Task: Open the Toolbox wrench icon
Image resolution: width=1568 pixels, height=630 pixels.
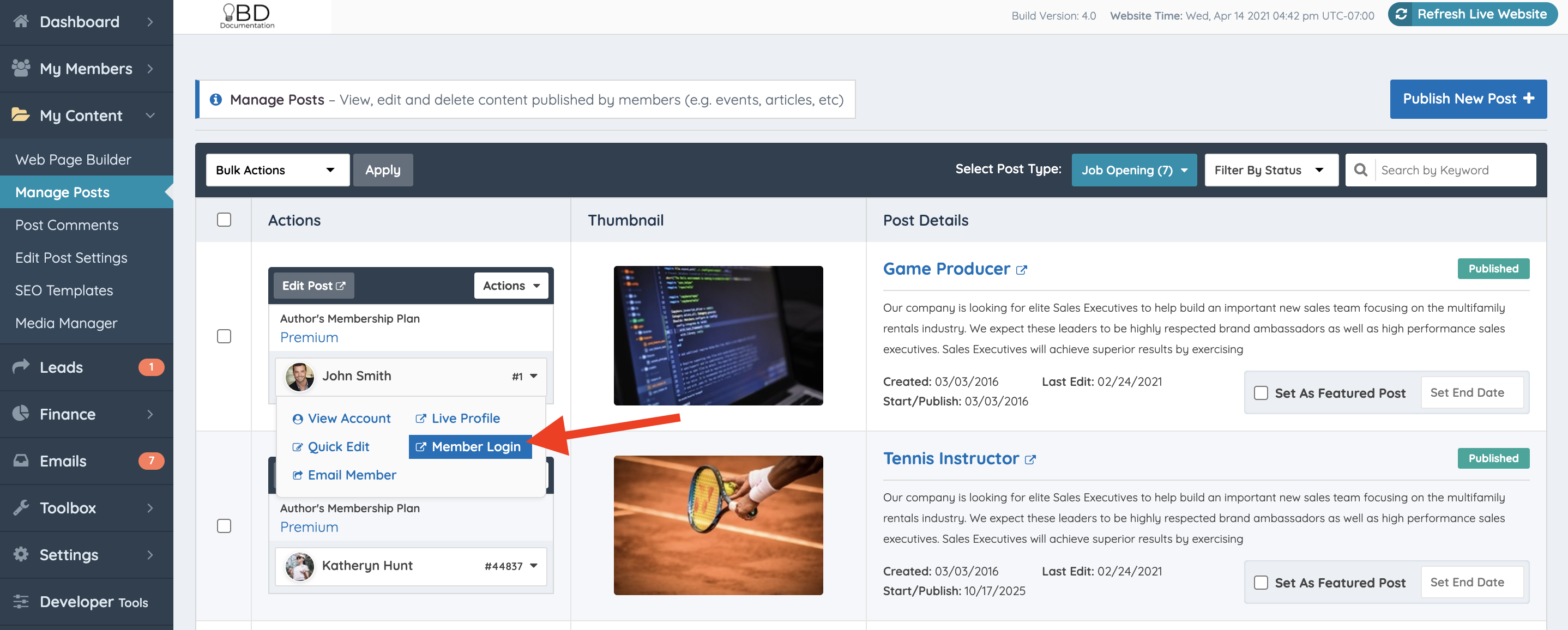Action: (20, 507)
